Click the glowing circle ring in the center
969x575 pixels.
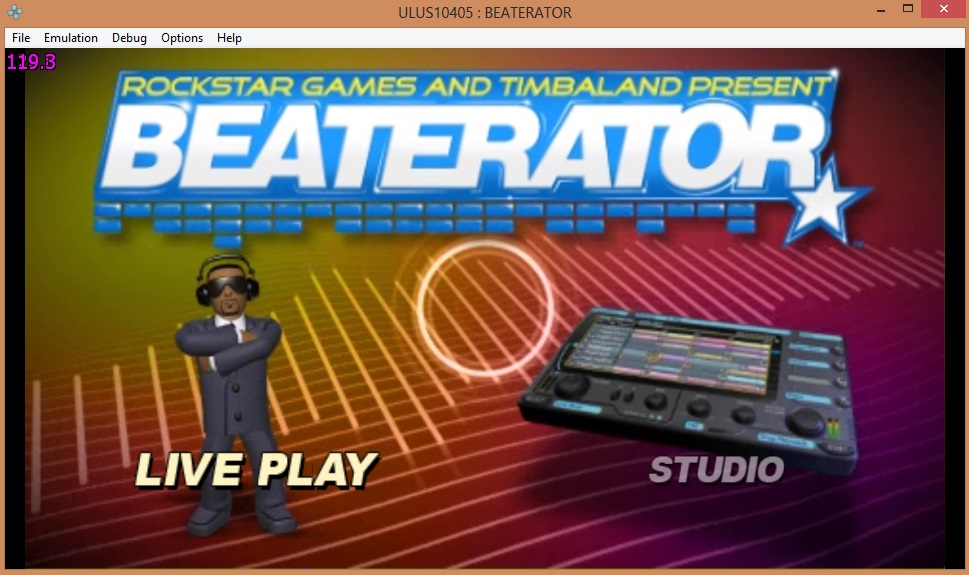(485, 295)
